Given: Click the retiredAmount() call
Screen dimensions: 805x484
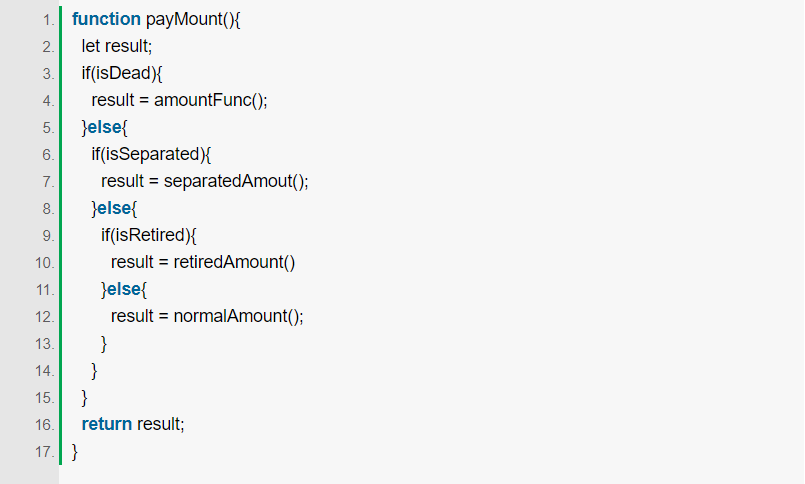Looking at the screenshot, I should click(x=234, y=262).
